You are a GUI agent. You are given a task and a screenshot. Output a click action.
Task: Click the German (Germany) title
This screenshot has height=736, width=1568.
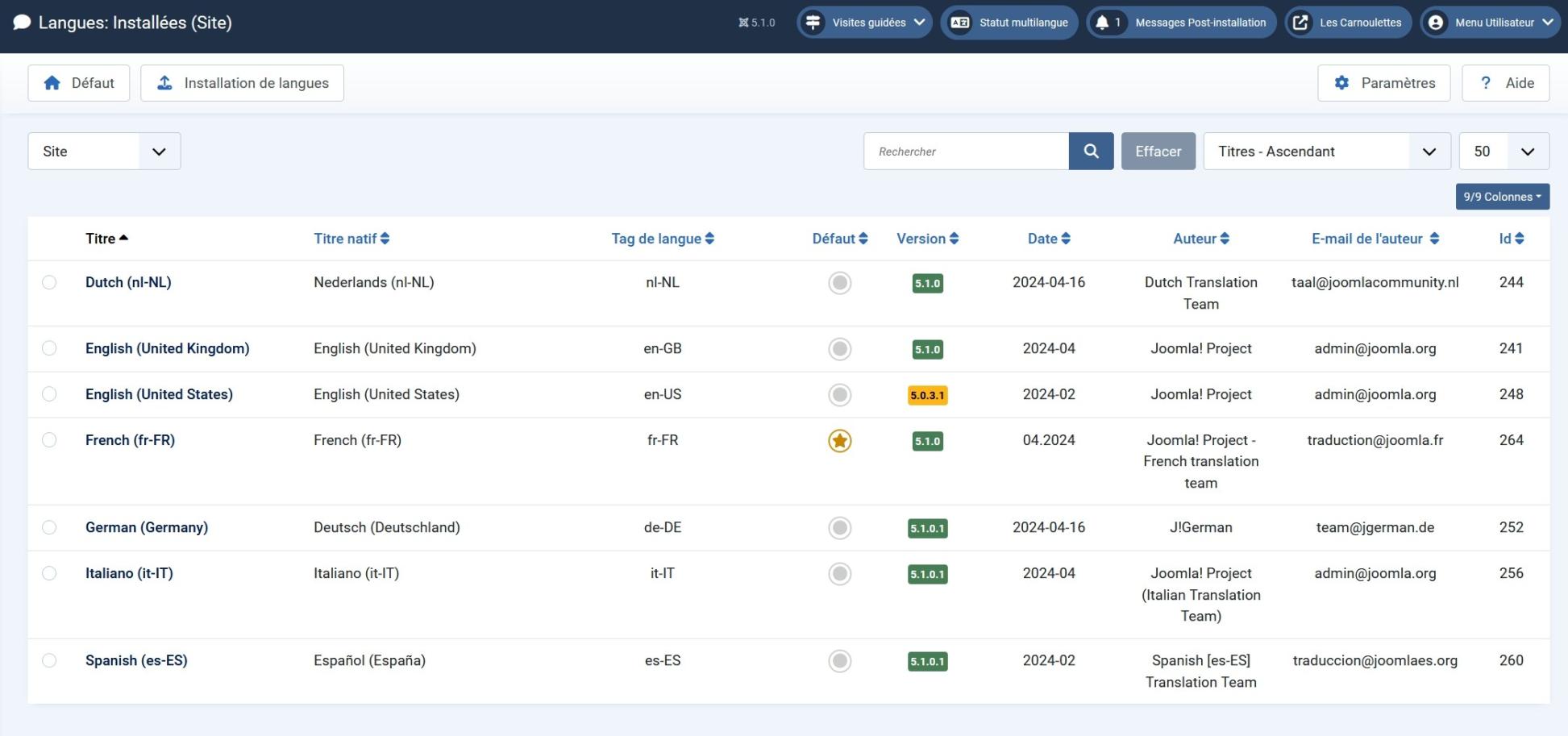(147, 527)
